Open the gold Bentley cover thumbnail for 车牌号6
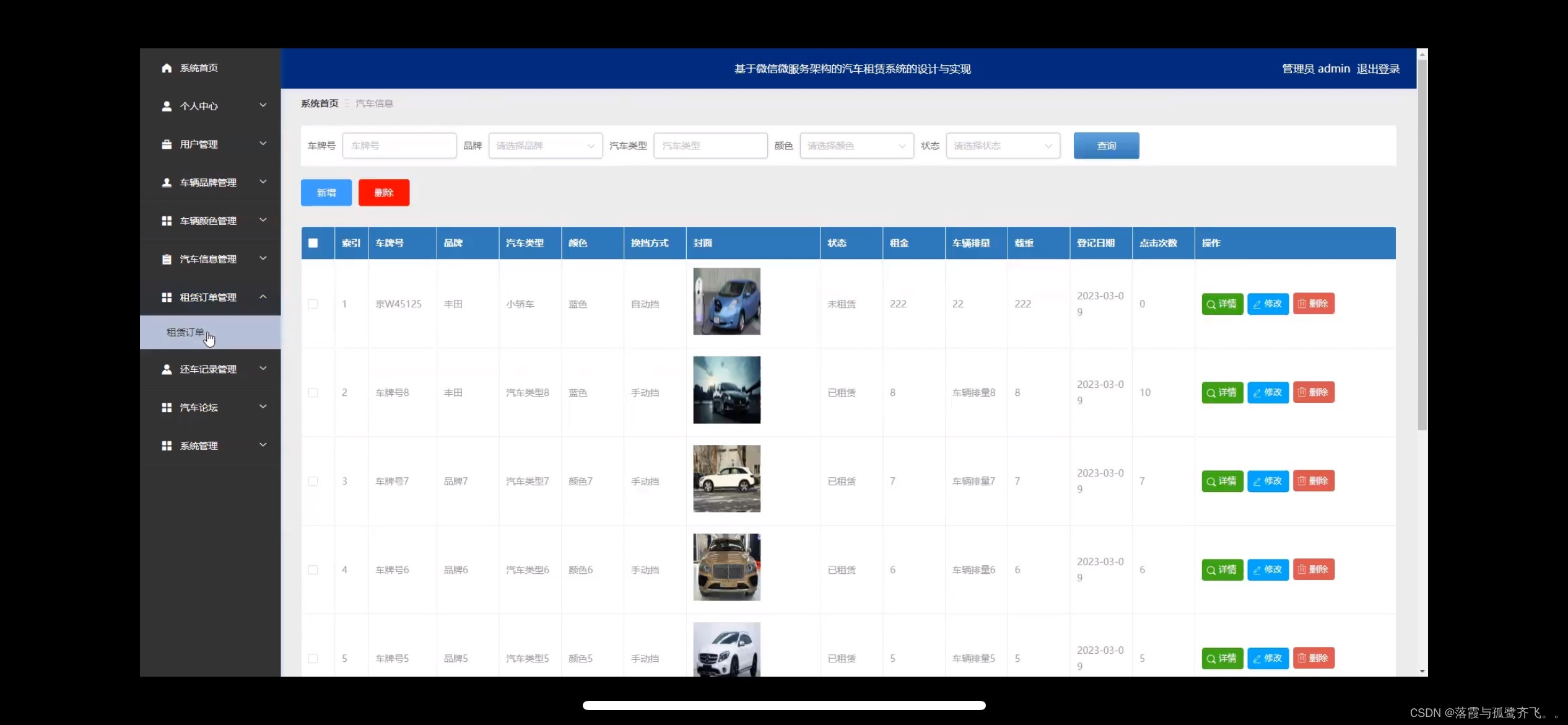Screen dimensions: 1568x725 pos(726,568)
